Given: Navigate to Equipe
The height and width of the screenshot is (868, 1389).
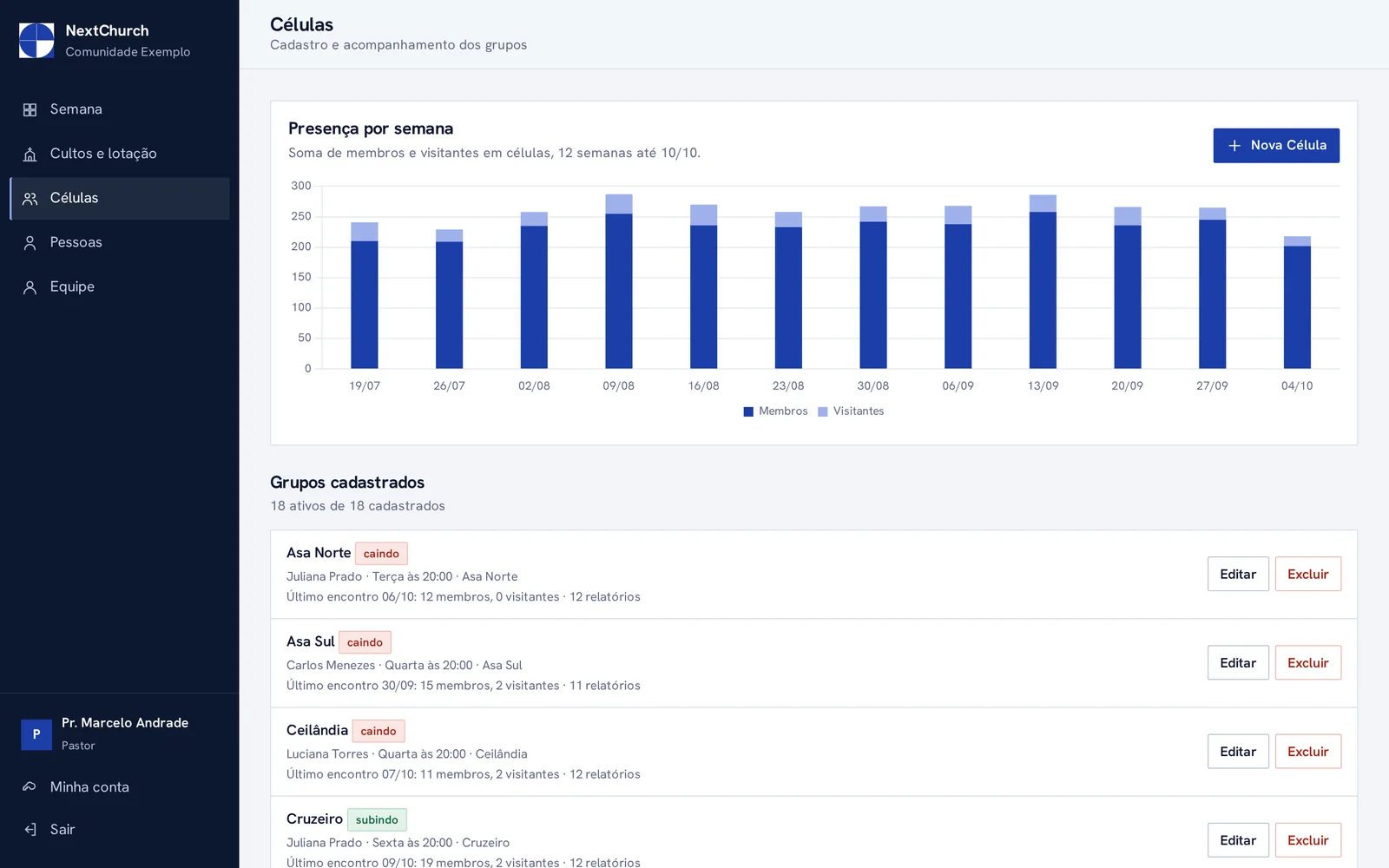Looking at the screenshot, I should [x=120, y=286].
